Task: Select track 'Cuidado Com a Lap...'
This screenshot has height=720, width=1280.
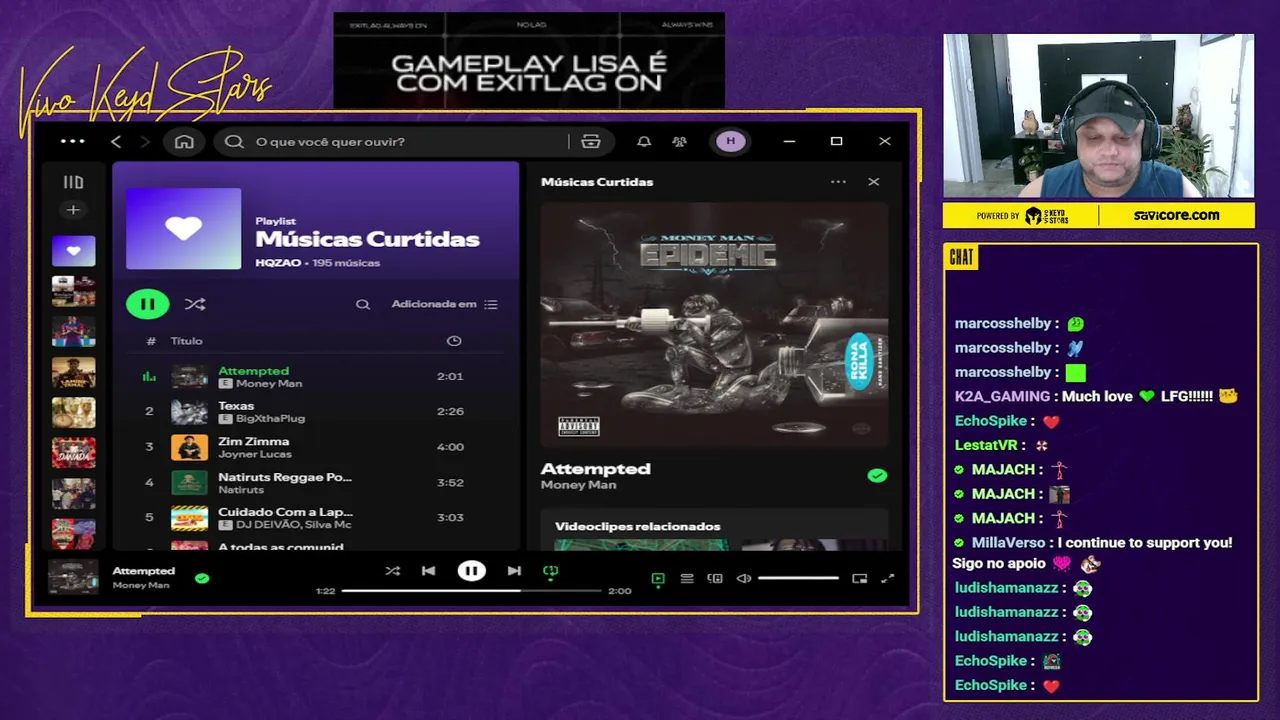Action: click(285, 512)
